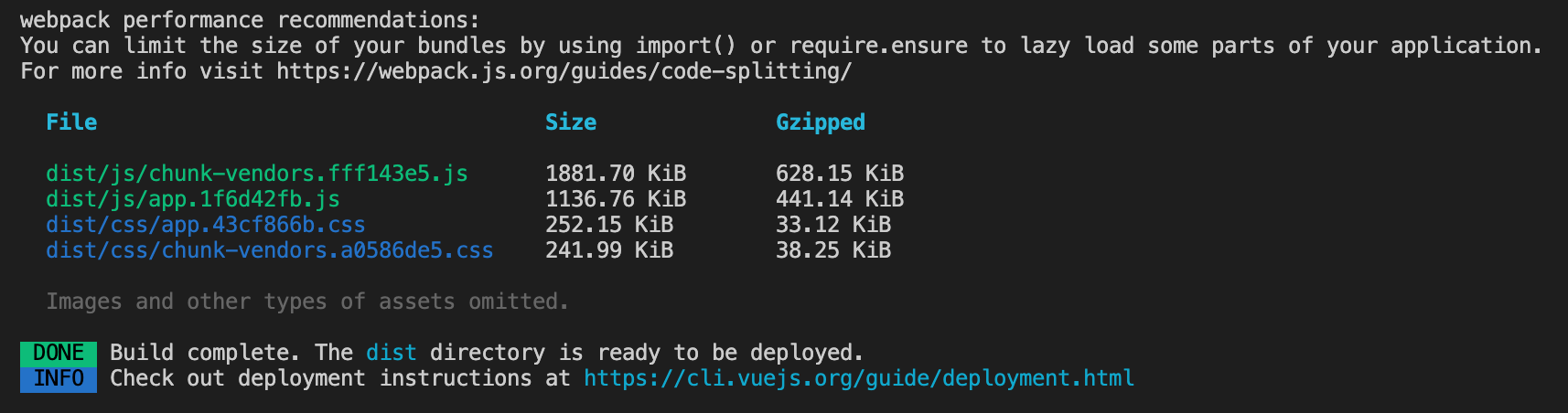This screenshot has height=413, width=1568.
Task: Click the blue INFO status badge
Action: pos(59,379)
